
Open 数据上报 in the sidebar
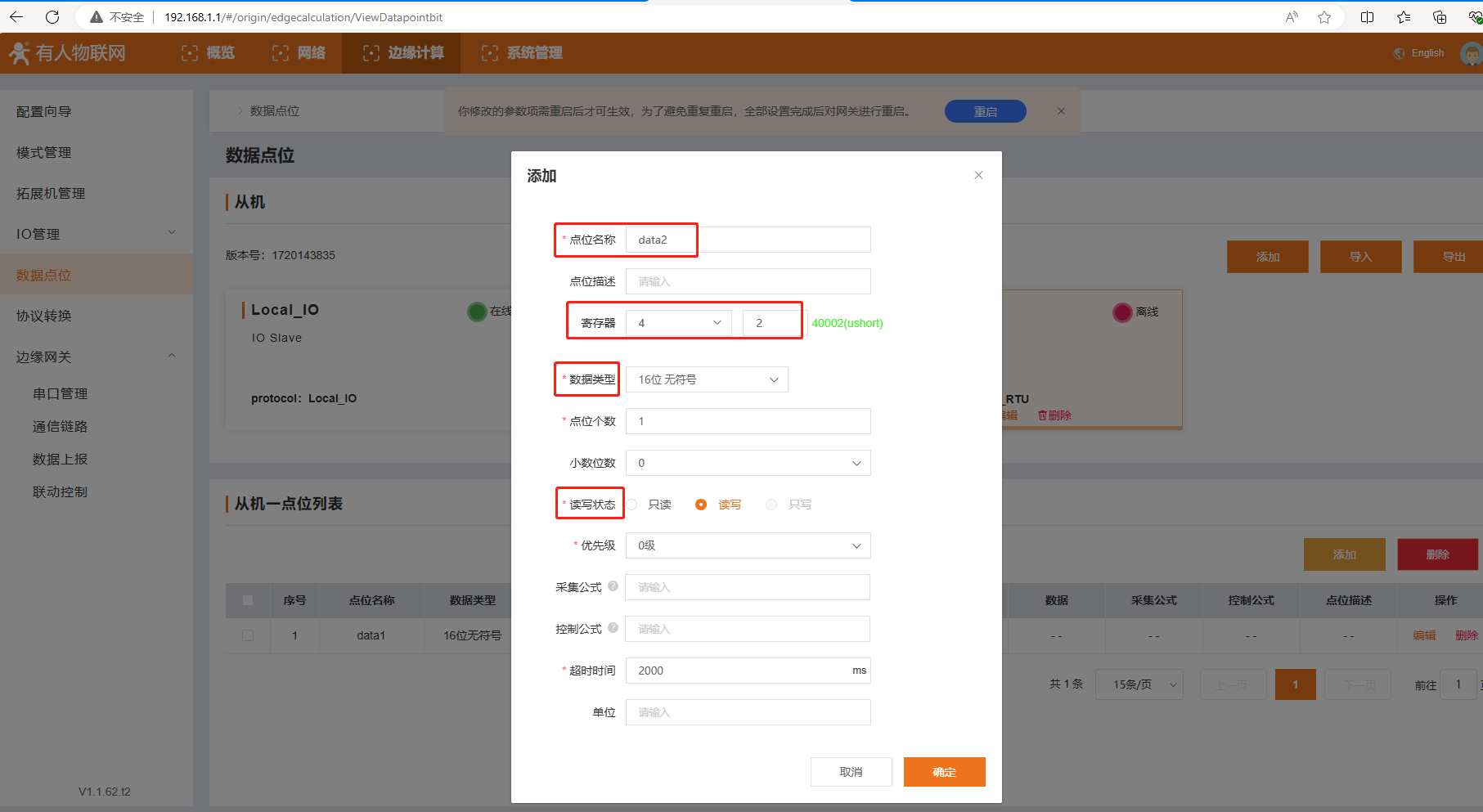click(x=61, y=459)
